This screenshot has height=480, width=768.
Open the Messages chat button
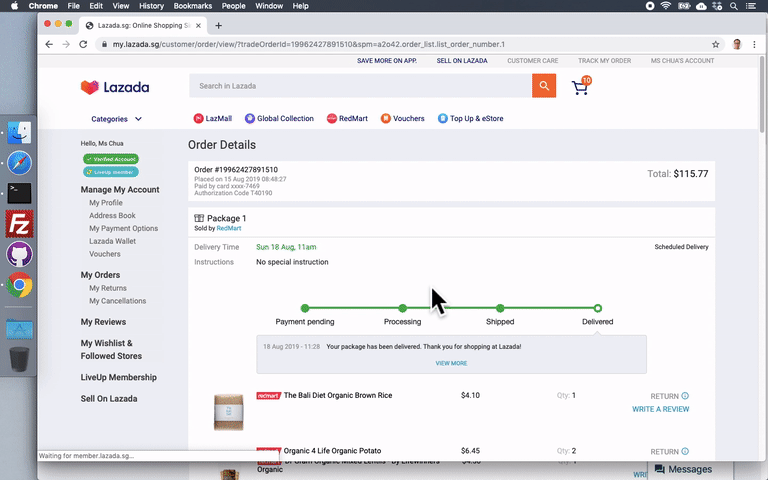pyautogui.click(x=683, y=469)
